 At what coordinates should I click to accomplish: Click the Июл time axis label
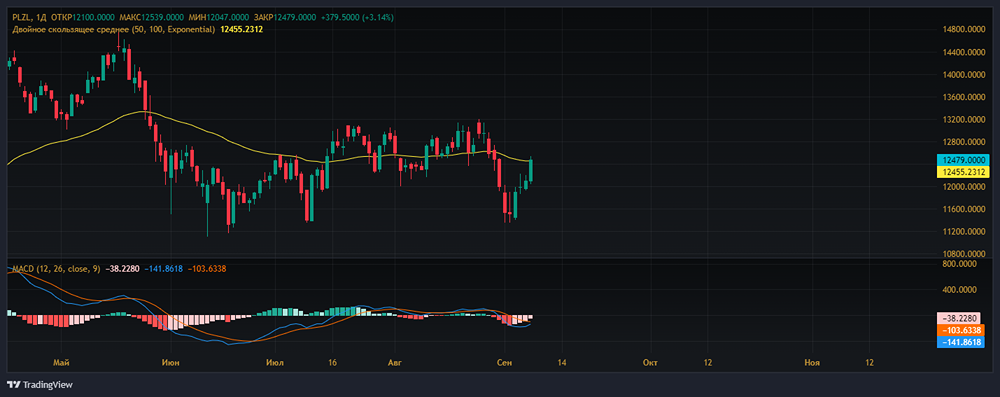pos(276,363)
